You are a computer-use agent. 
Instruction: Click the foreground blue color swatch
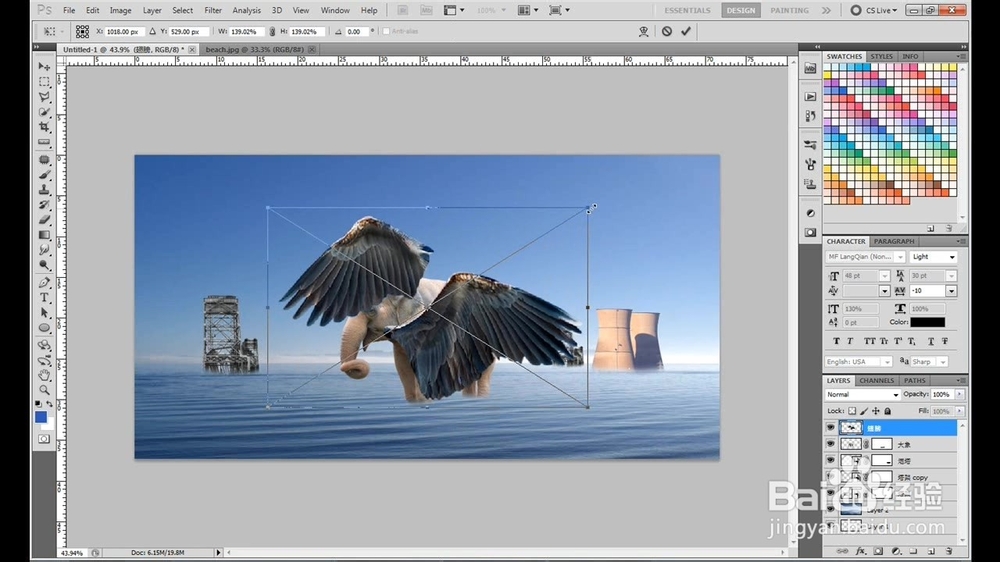pos(41,417)
